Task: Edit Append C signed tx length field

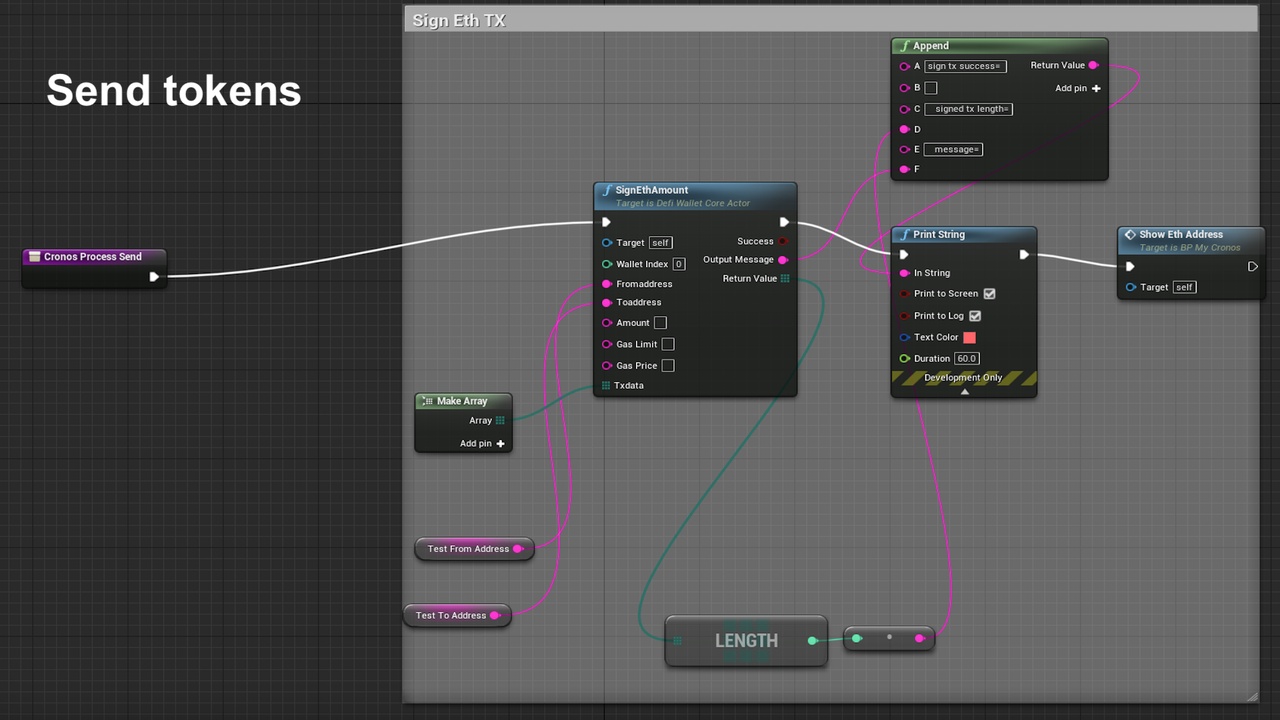Action: point(968,109)
